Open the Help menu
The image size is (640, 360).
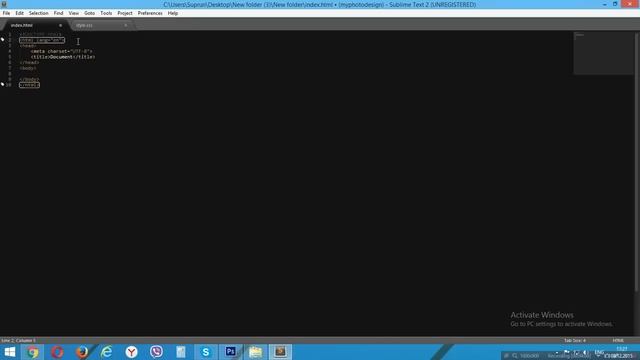pyautogui.click(x=173, y=13)
